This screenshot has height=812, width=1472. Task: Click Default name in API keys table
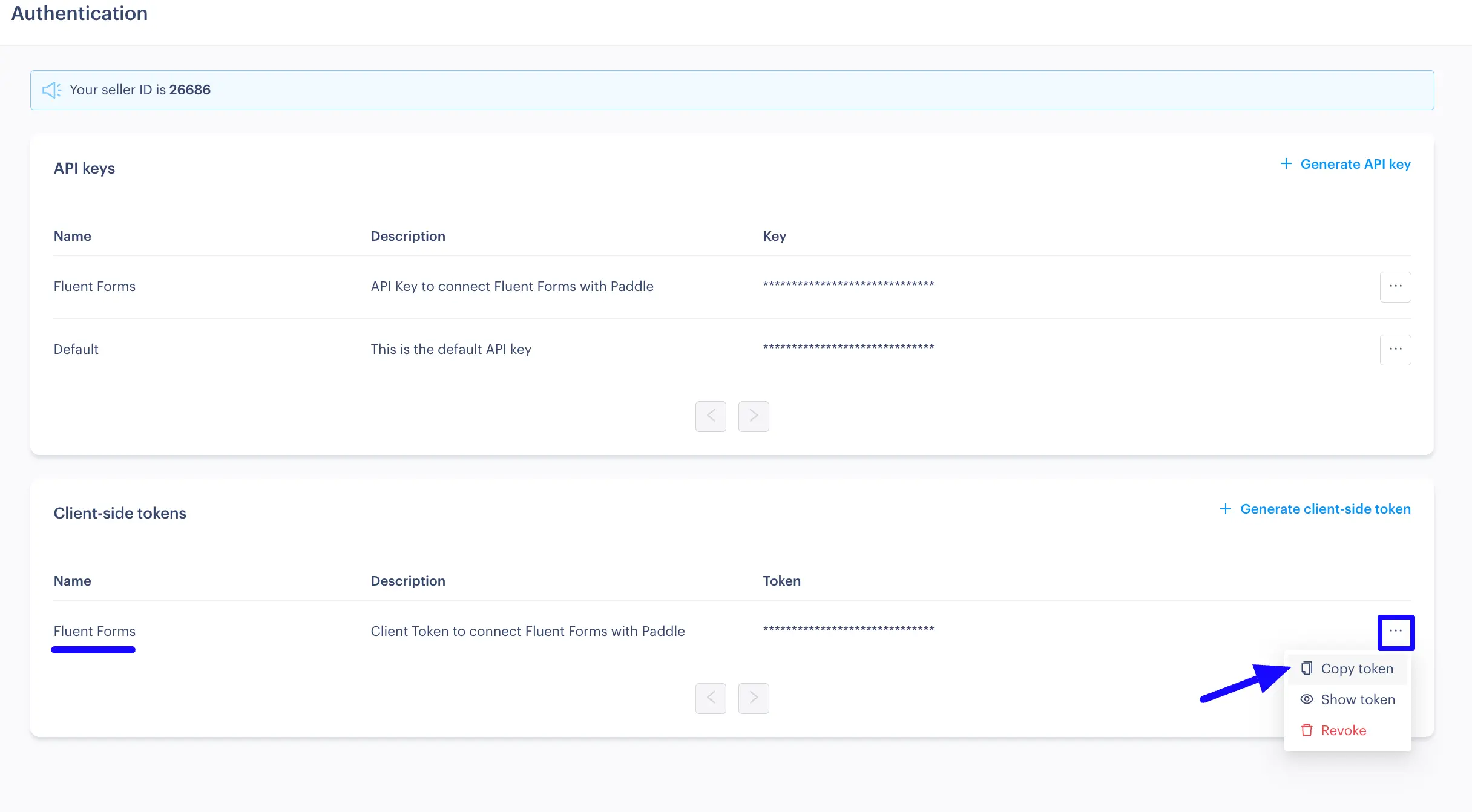pyautogui.click(x=76, y=349)
